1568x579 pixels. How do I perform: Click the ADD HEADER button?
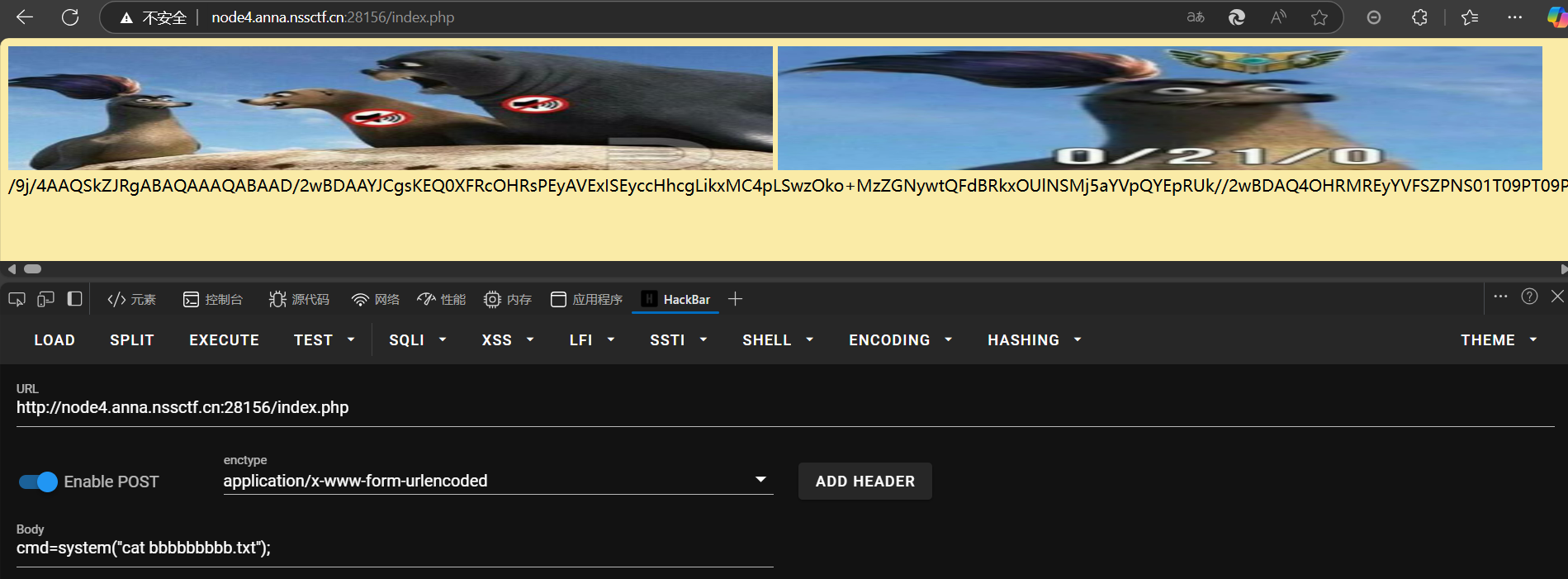[865, 482]
